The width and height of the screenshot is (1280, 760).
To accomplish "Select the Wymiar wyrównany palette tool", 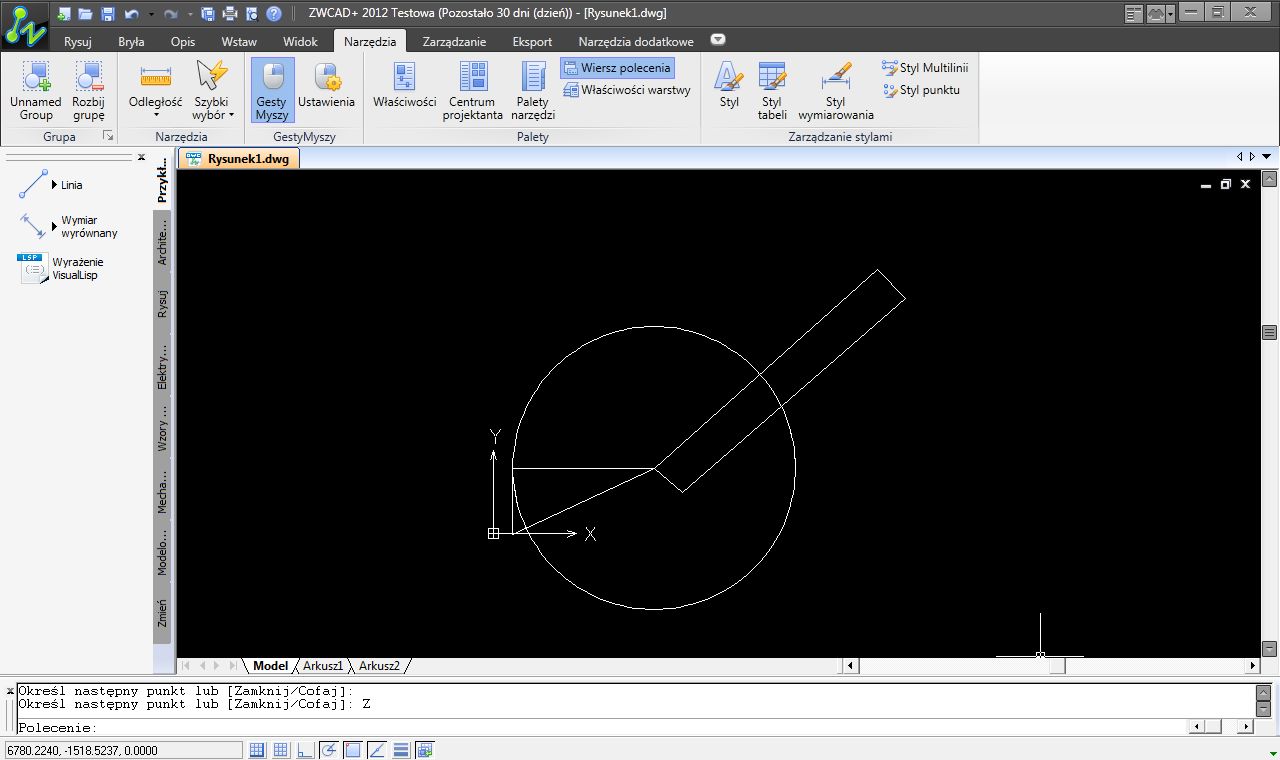I will (68, 226).
